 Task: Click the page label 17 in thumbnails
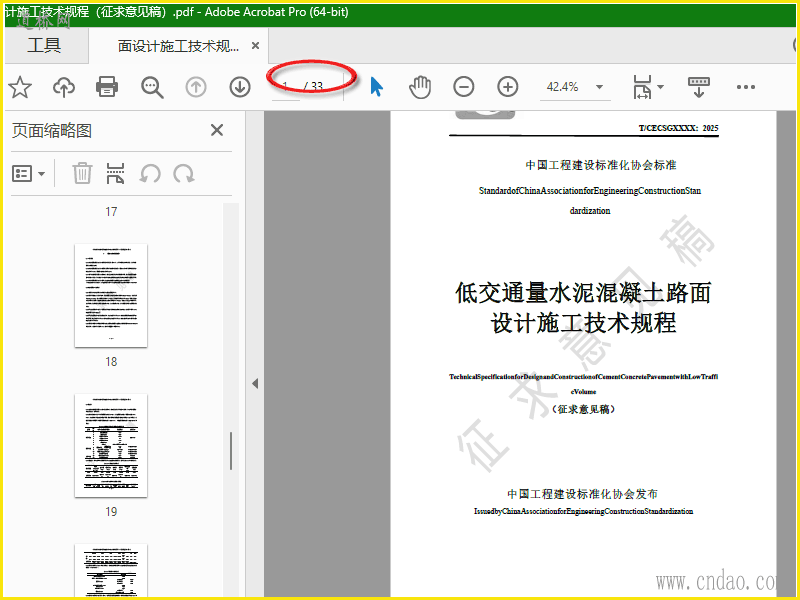(111, 212)
